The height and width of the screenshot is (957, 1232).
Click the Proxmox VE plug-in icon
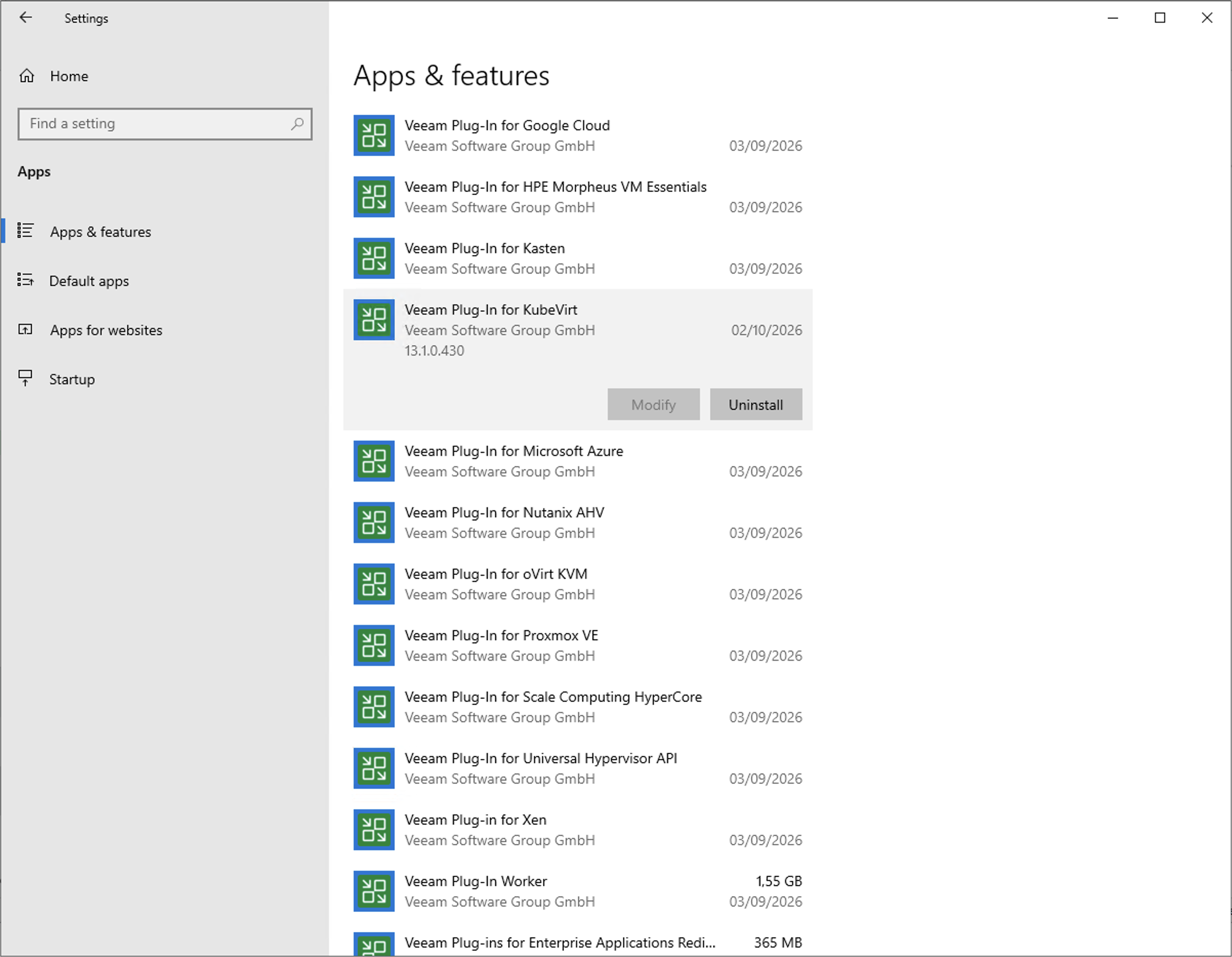tap(374, 645)
